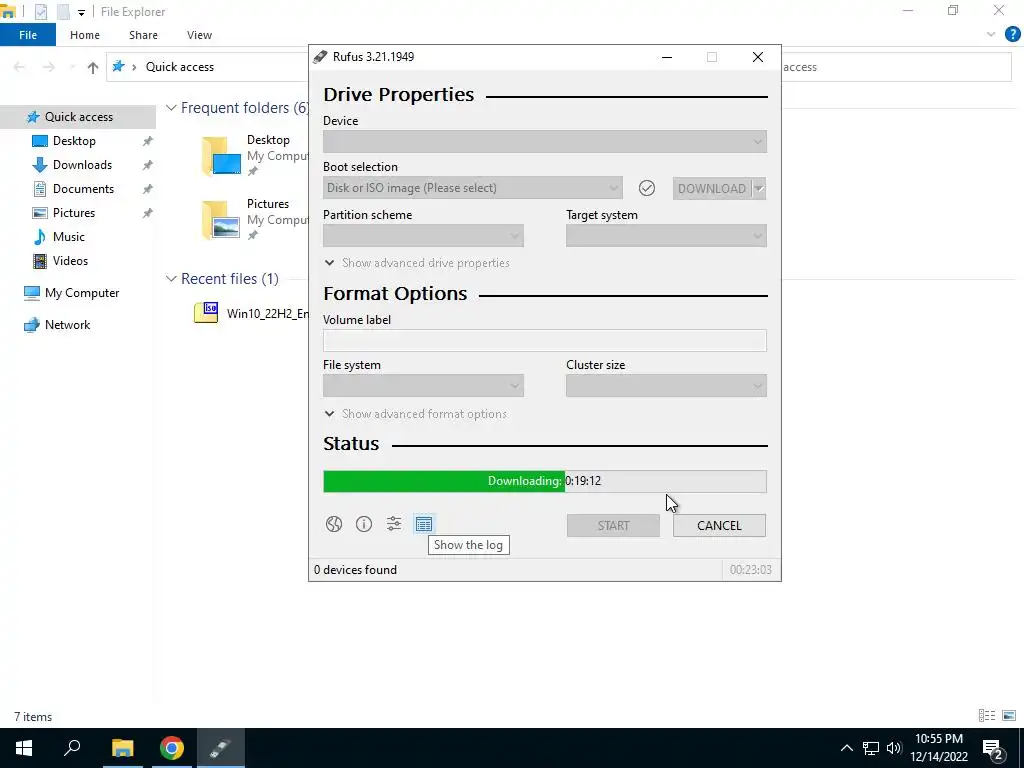Viewport: 1024px width, 768px height.
Task: Open Documents in the navigation pane
Action: [83, 189]
